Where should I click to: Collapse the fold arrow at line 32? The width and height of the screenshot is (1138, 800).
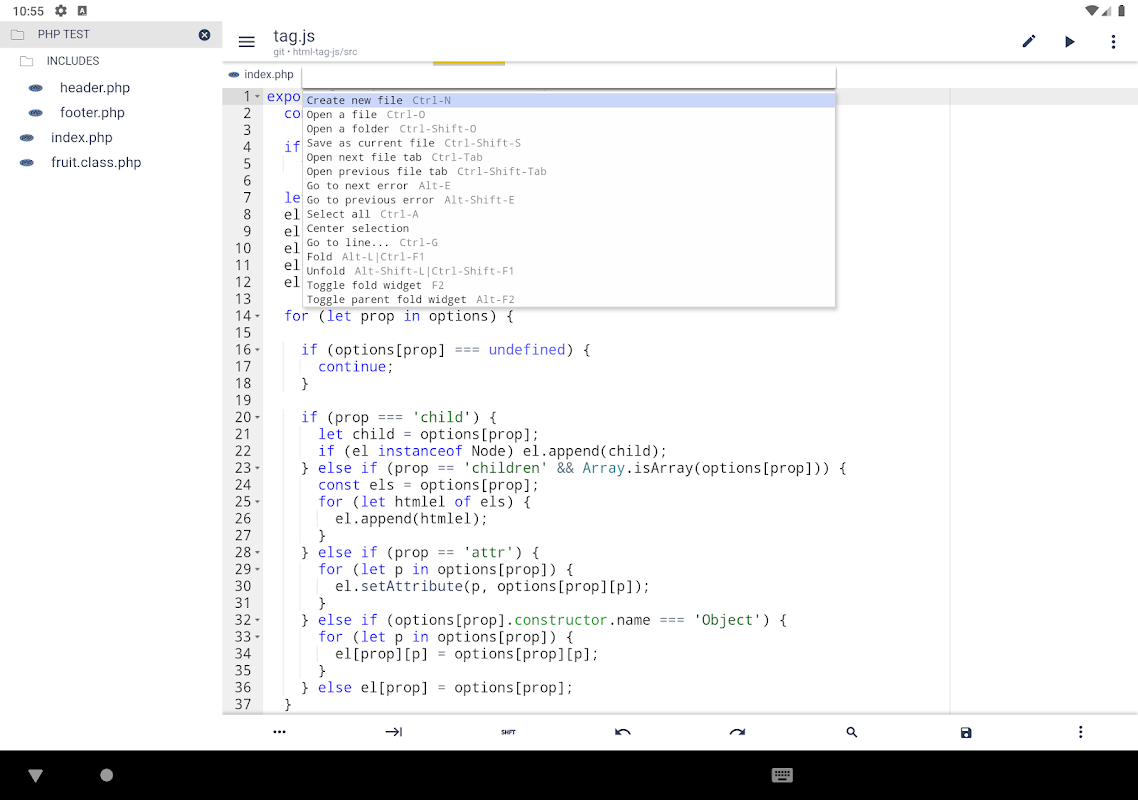(x=258, y=621)
